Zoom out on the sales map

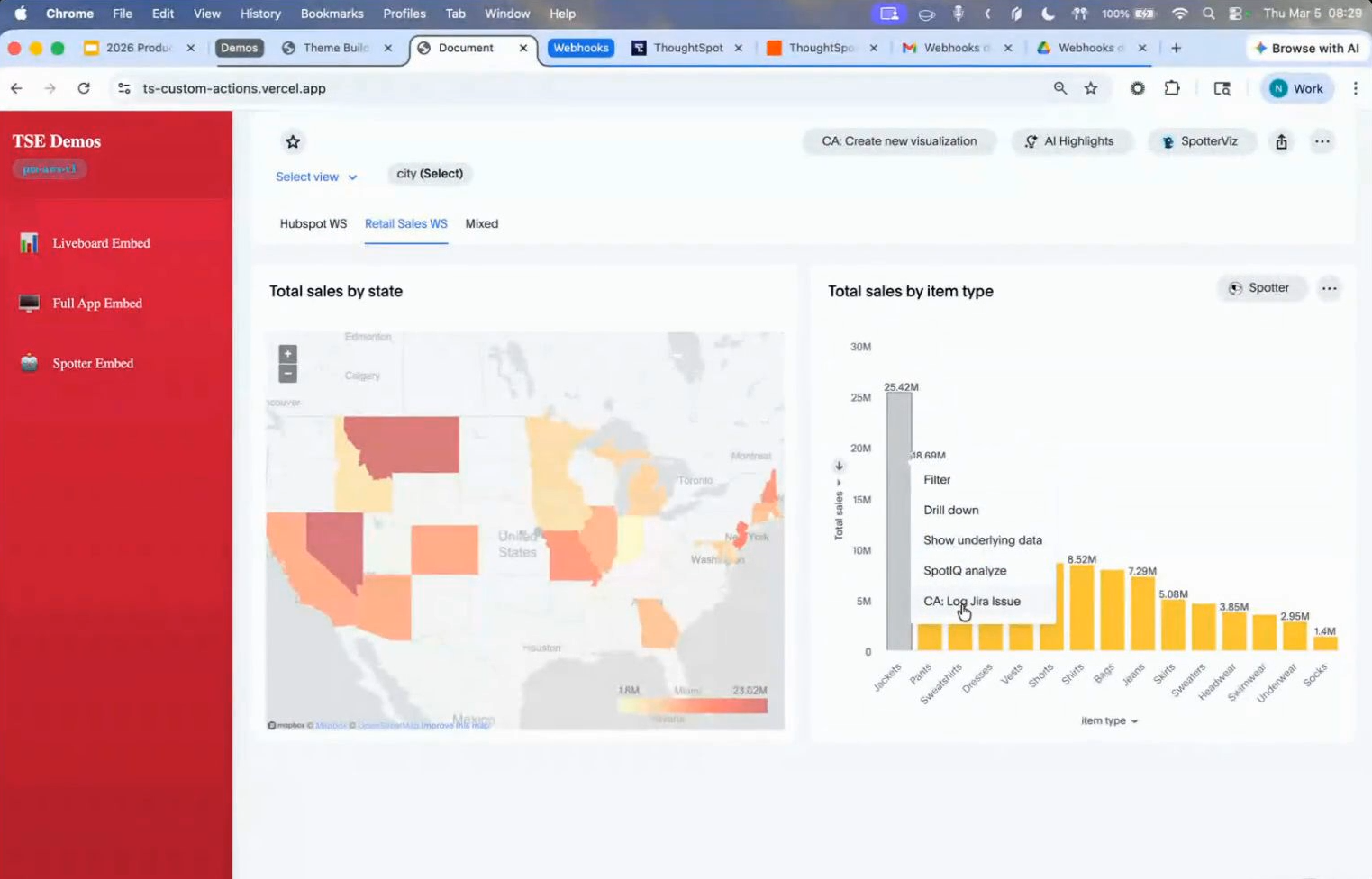coord(287,374)
